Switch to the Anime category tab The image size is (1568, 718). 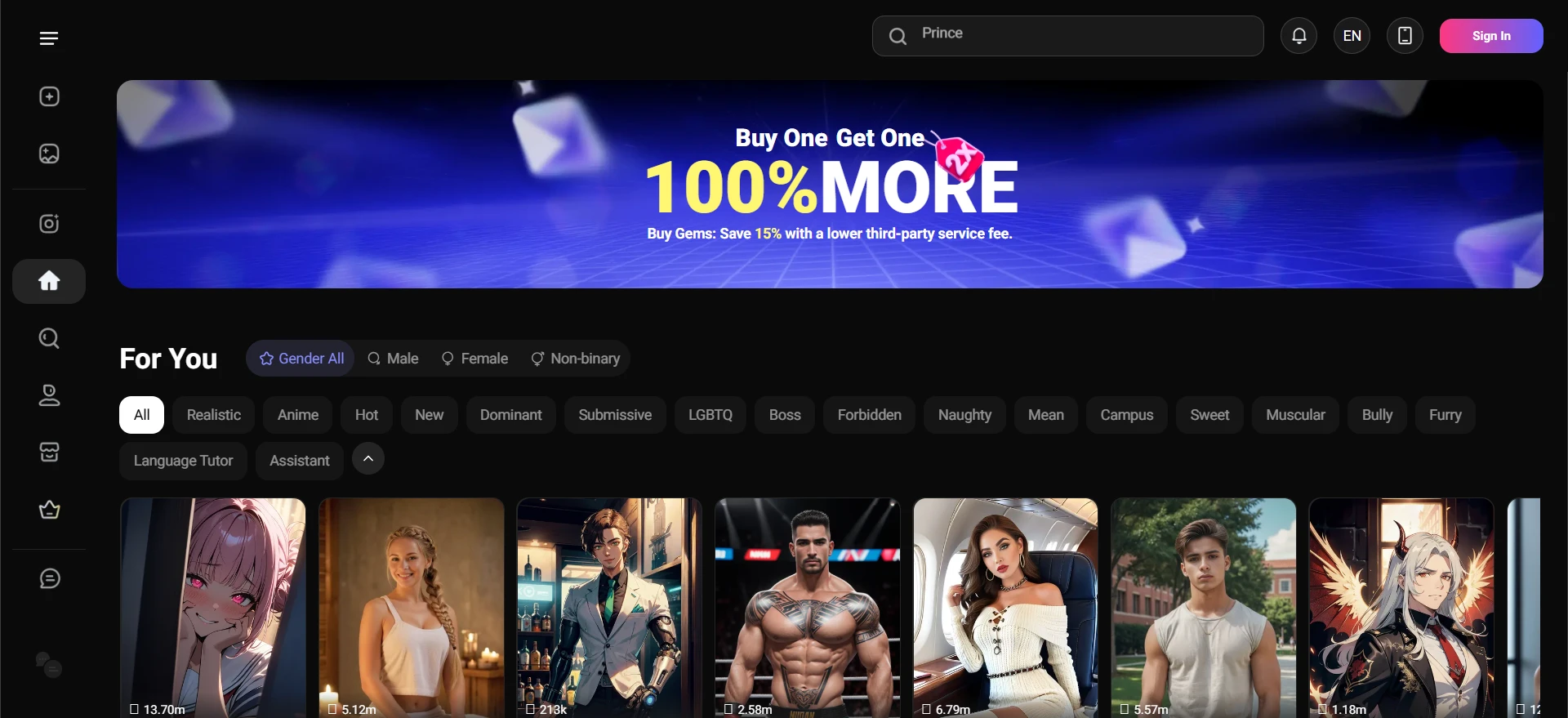tap(298, 415)
